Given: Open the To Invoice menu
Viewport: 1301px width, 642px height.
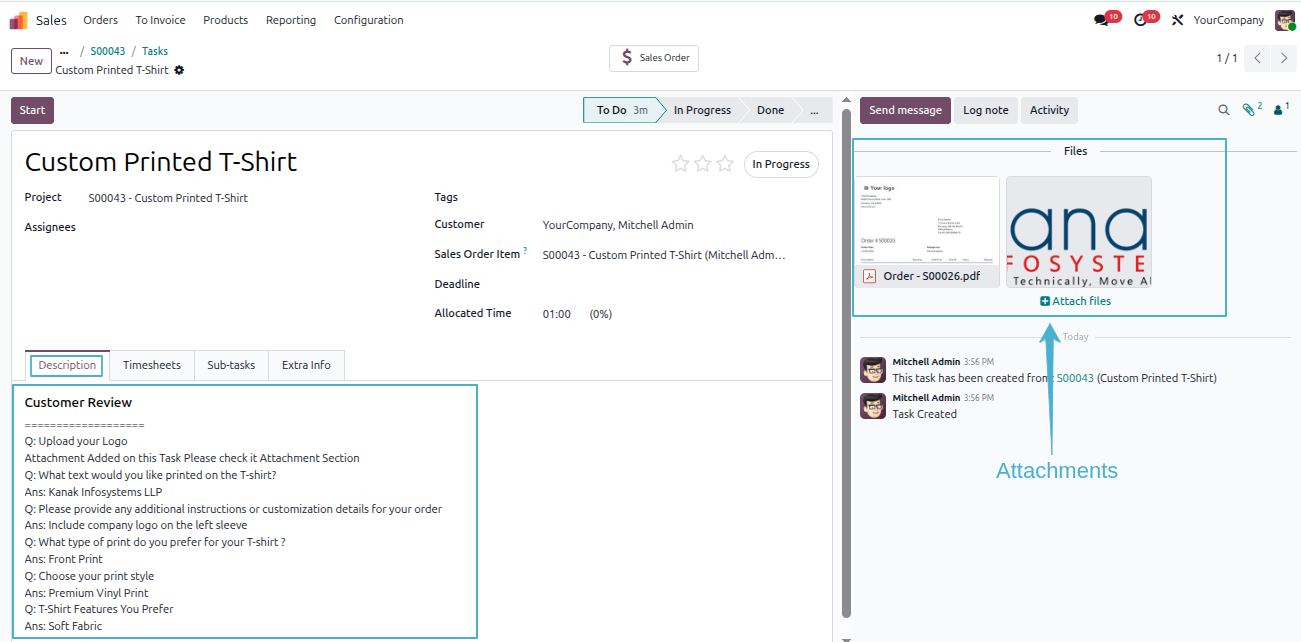Looking at the screenshot, I should coord(160,20).
